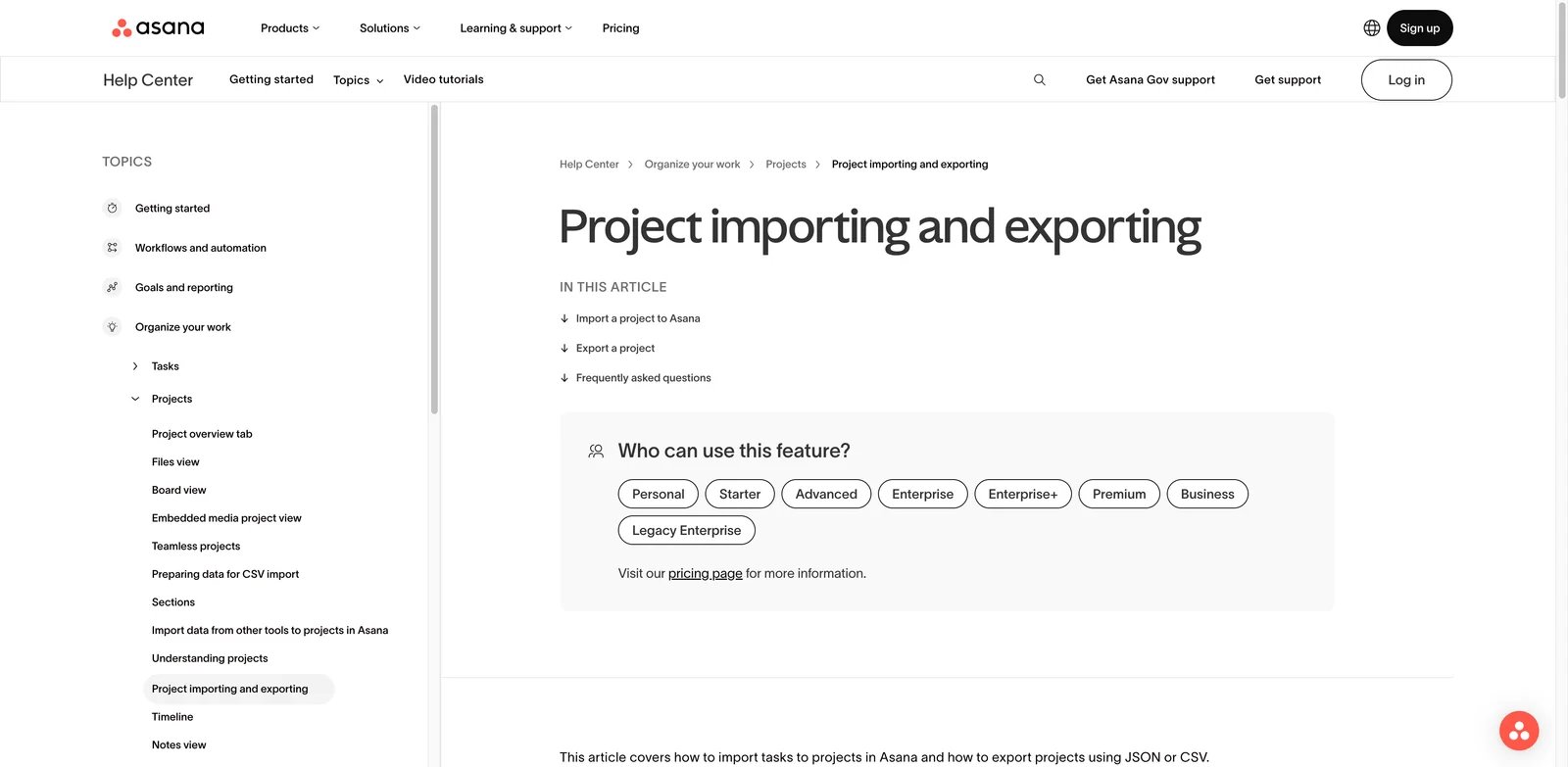
Task: Click the Goals and reporting icon
Action: (x=112, y=287)
